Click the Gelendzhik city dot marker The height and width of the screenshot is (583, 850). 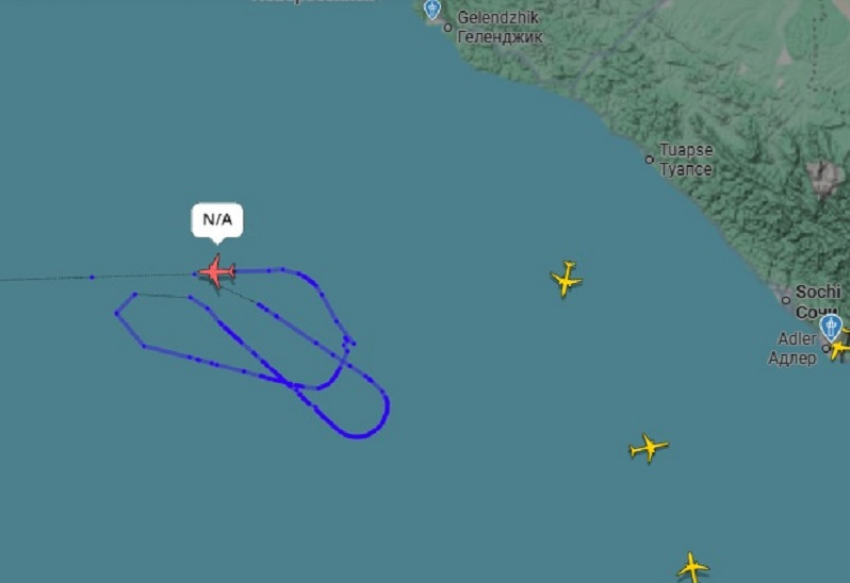pyautogui.click(x=448, y=27)
